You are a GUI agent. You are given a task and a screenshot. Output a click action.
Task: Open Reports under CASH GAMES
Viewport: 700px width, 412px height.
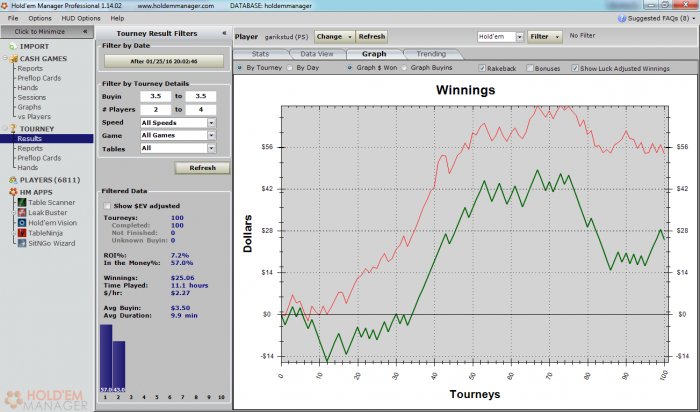(30, 69)
